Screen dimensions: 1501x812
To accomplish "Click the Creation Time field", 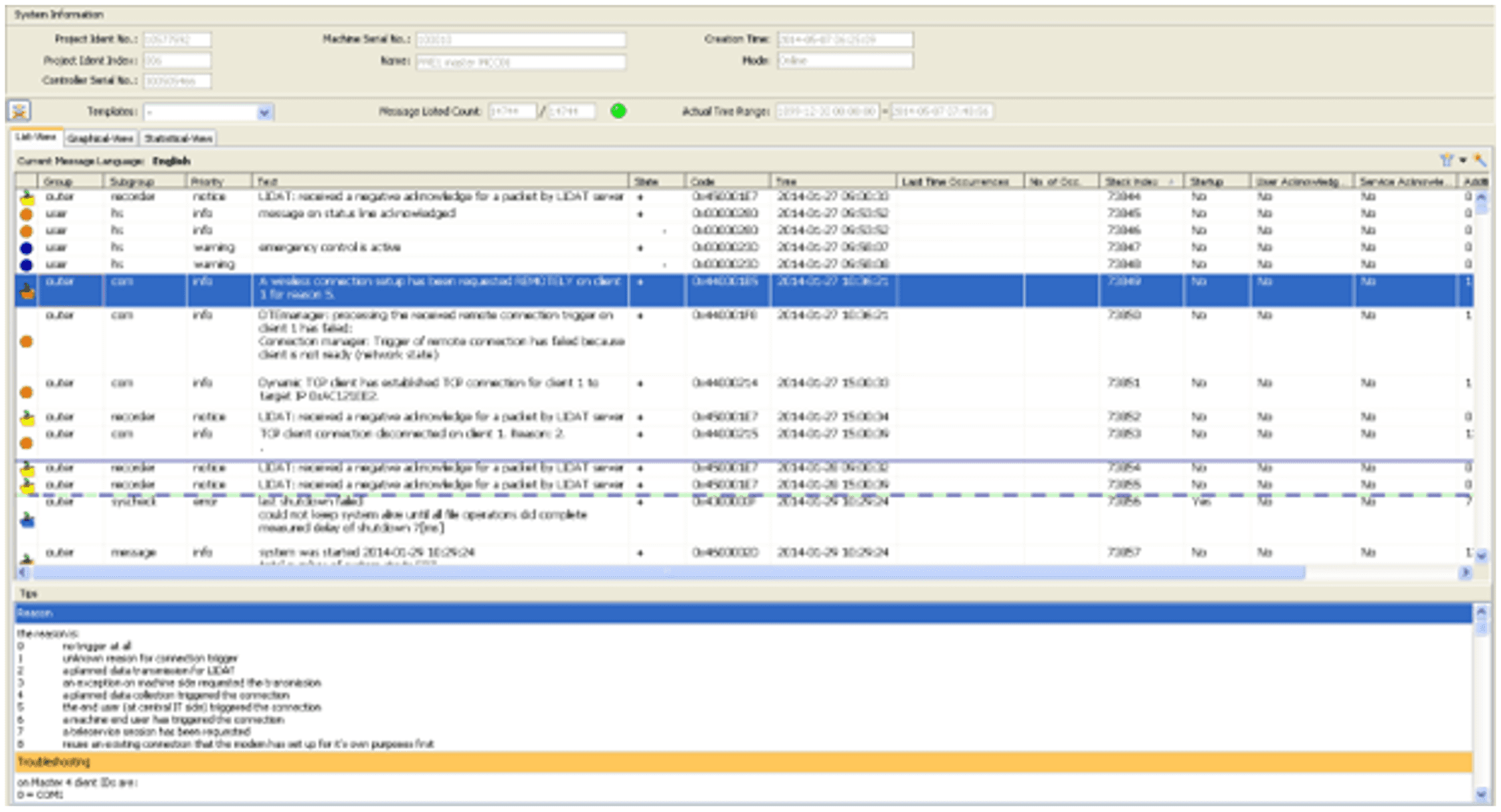I will (845, 40).
